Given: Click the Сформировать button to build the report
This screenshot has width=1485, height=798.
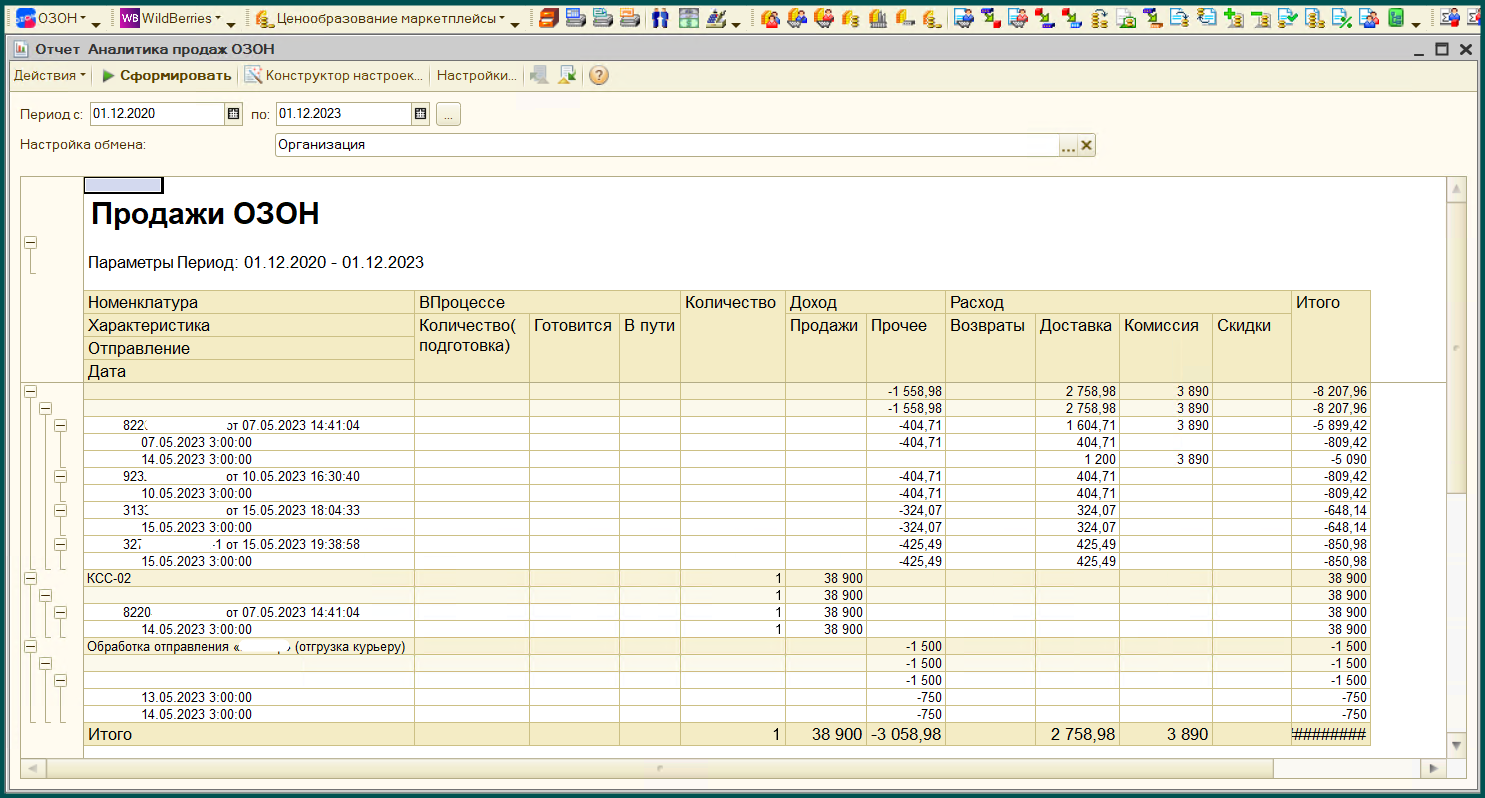Looking at the screenshot, I should [x=166, y=75].
